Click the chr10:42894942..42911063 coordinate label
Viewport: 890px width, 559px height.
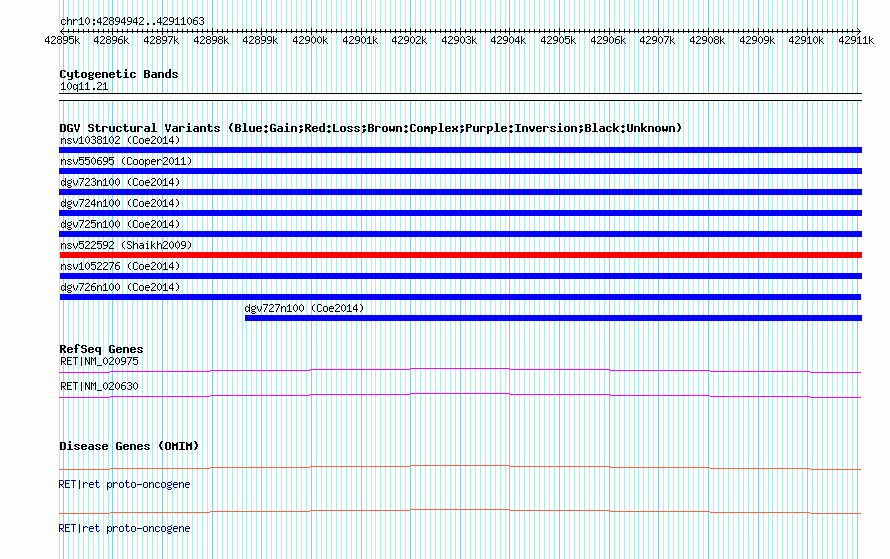click(132, 22)
